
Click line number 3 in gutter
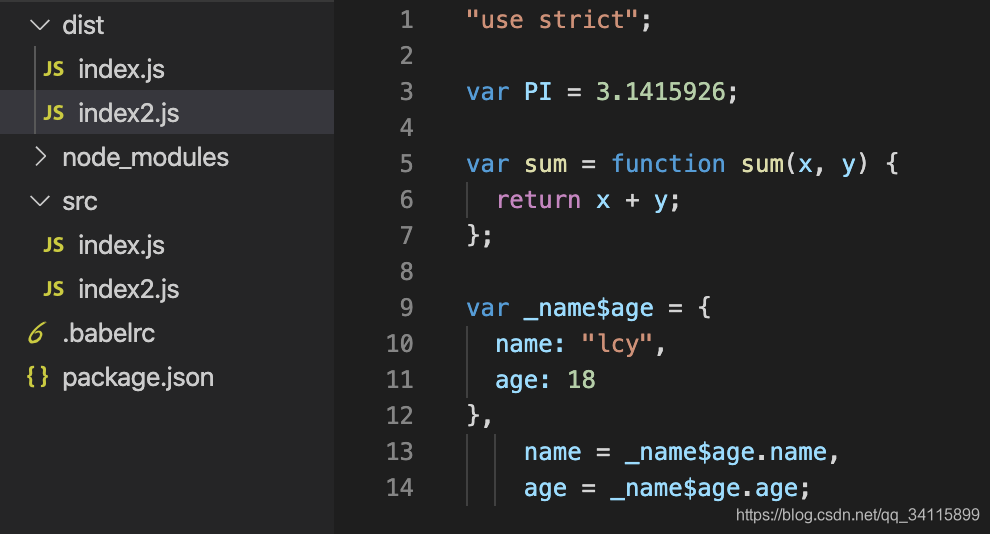[407, 92]
